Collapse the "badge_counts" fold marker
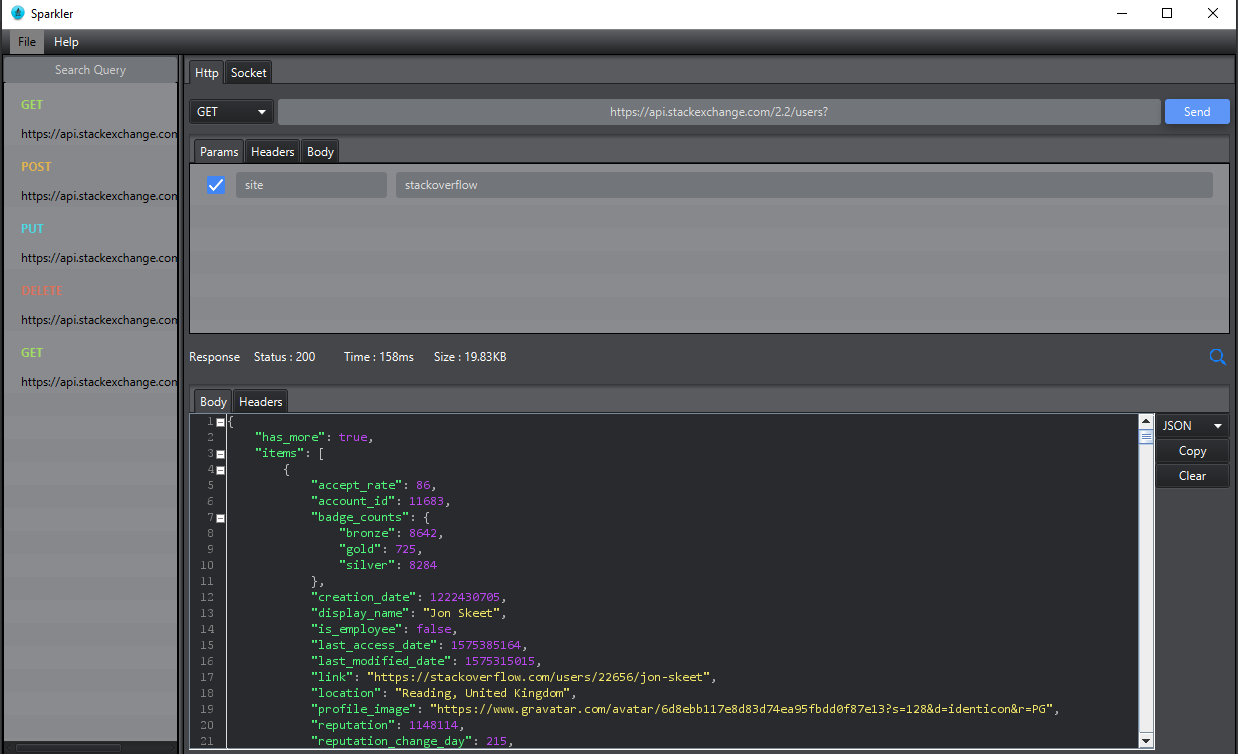1238x754 pixels. (x=220, y=518)
